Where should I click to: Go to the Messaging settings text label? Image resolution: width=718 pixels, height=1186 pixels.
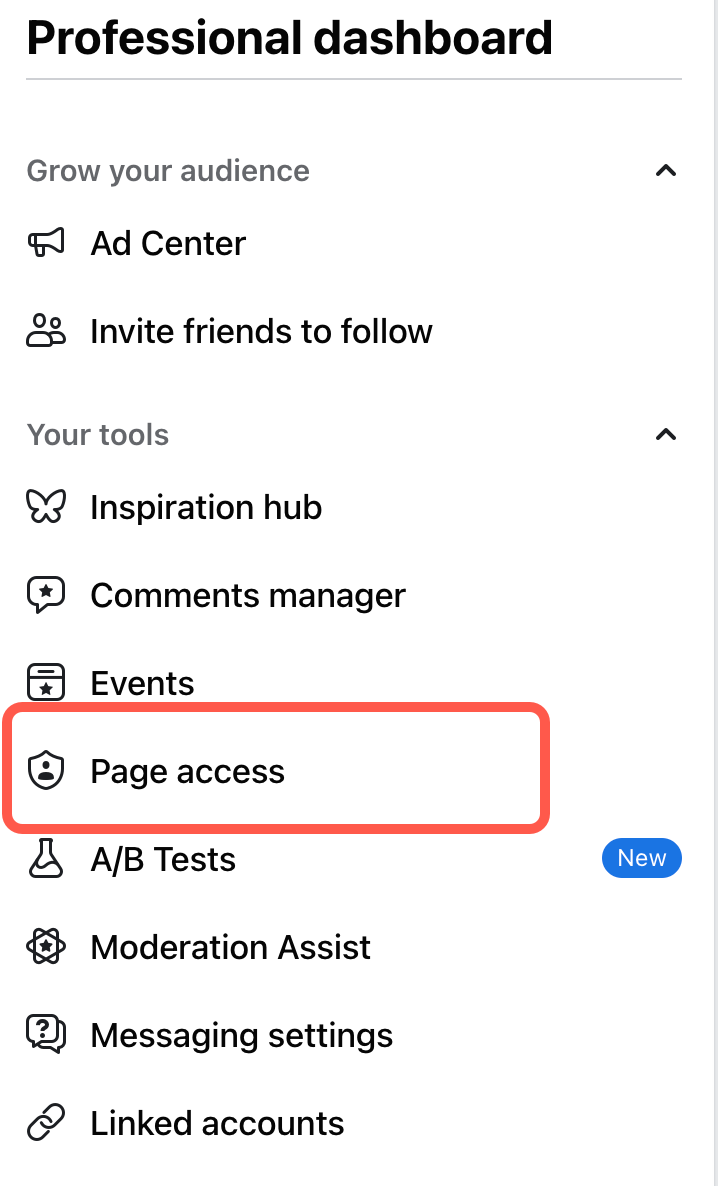[x=241, y=1035]
